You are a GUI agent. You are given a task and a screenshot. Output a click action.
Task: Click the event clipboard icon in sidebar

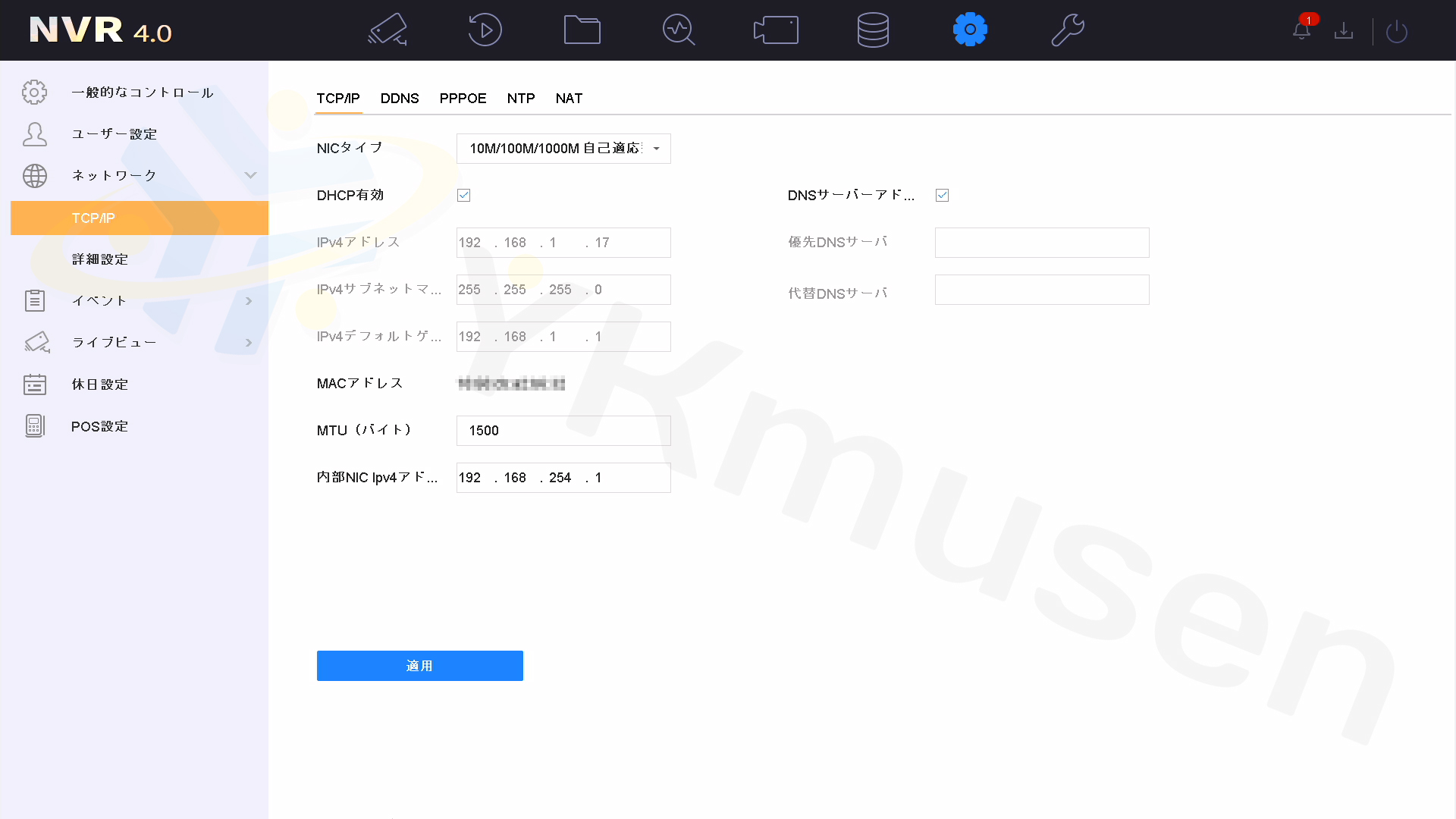[34, 301]
